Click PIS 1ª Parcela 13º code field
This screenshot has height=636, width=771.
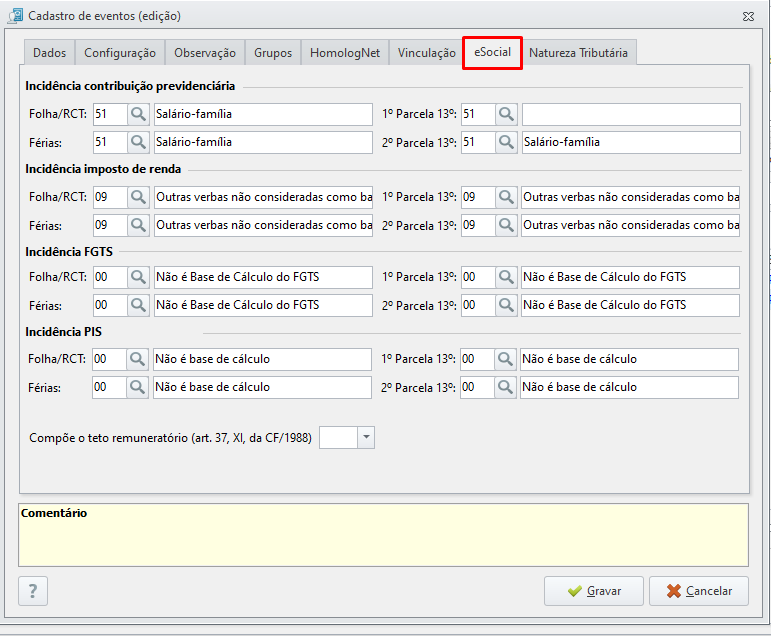tap(477, 360)
